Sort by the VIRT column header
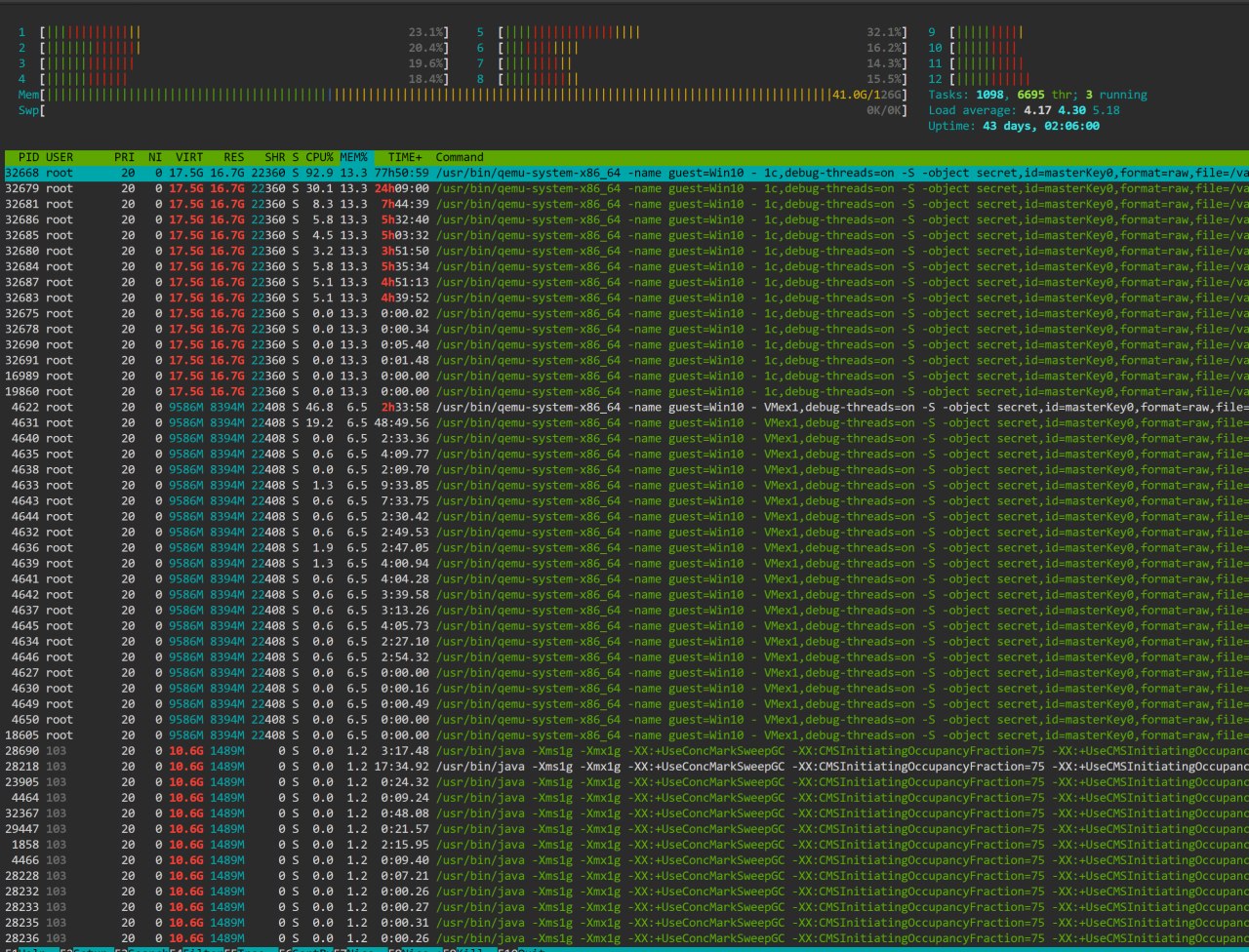Screen dimensions: 1249x952 [x=189, y=157]
